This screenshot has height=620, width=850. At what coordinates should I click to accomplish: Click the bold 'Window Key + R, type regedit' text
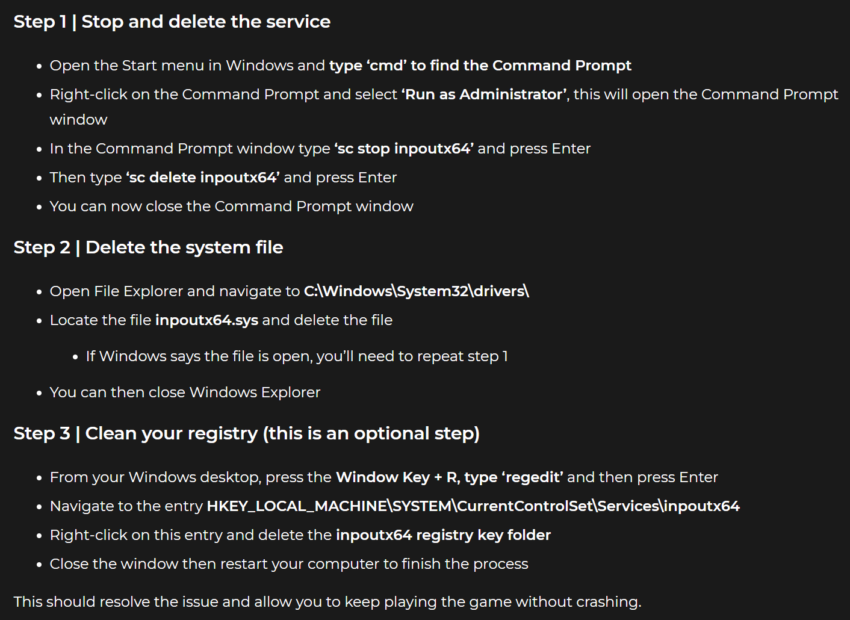pyautogui.click(x=449, y=477)
